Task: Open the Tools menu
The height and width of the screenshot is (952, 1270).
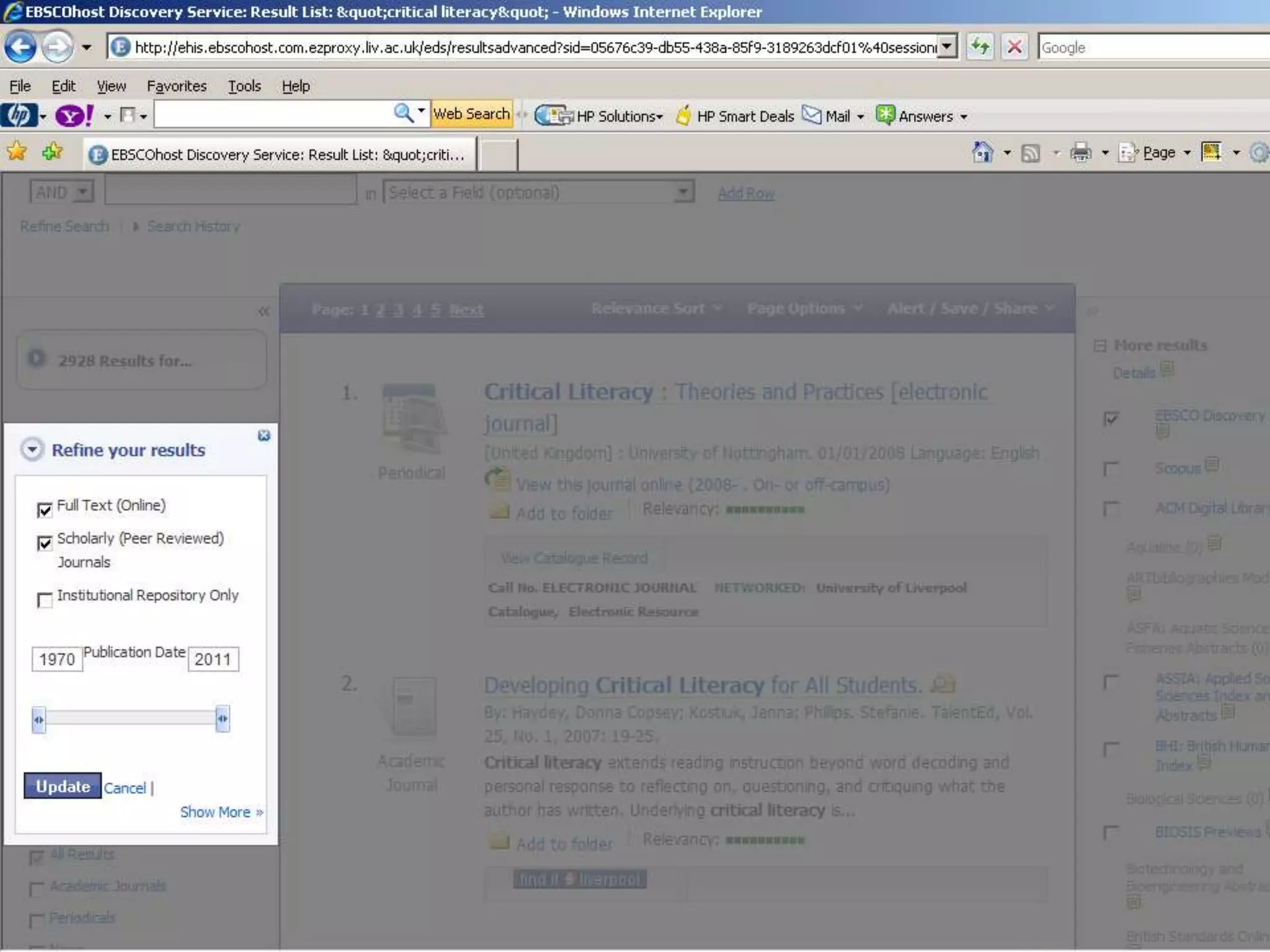Action: [x=244, y=86]
